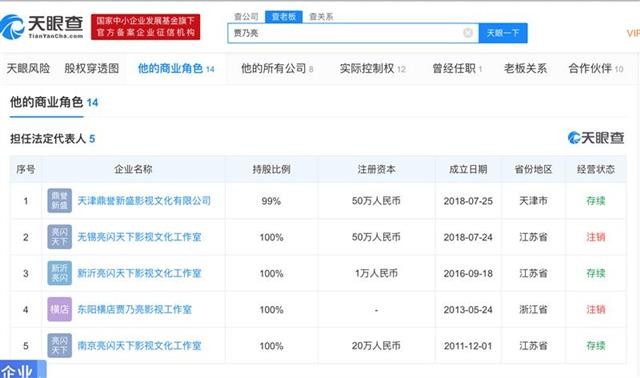Viewport: 640px width, 378px height.
Task: Open 天津鼎誉新盛影视文化有限公司 link
Action: point(144,201)
